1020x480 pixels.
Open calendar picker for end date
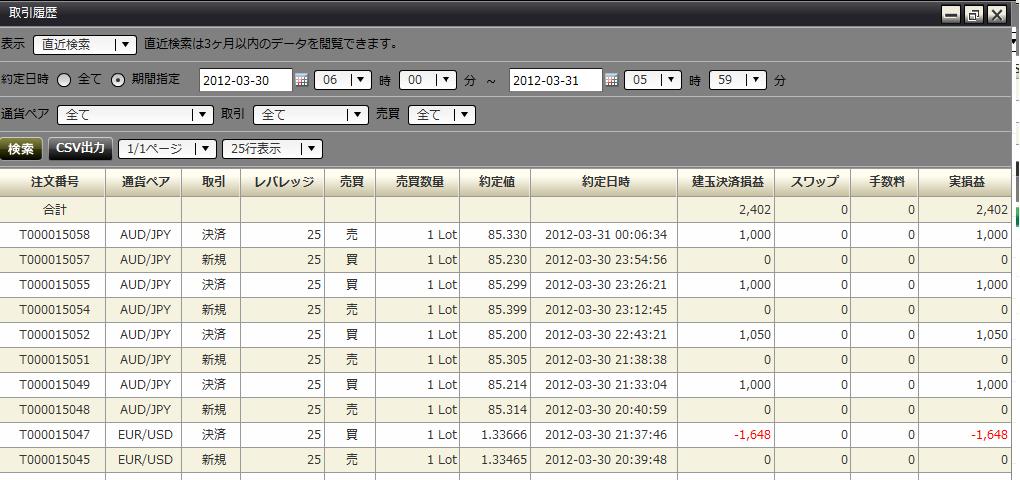click(611, 80)
